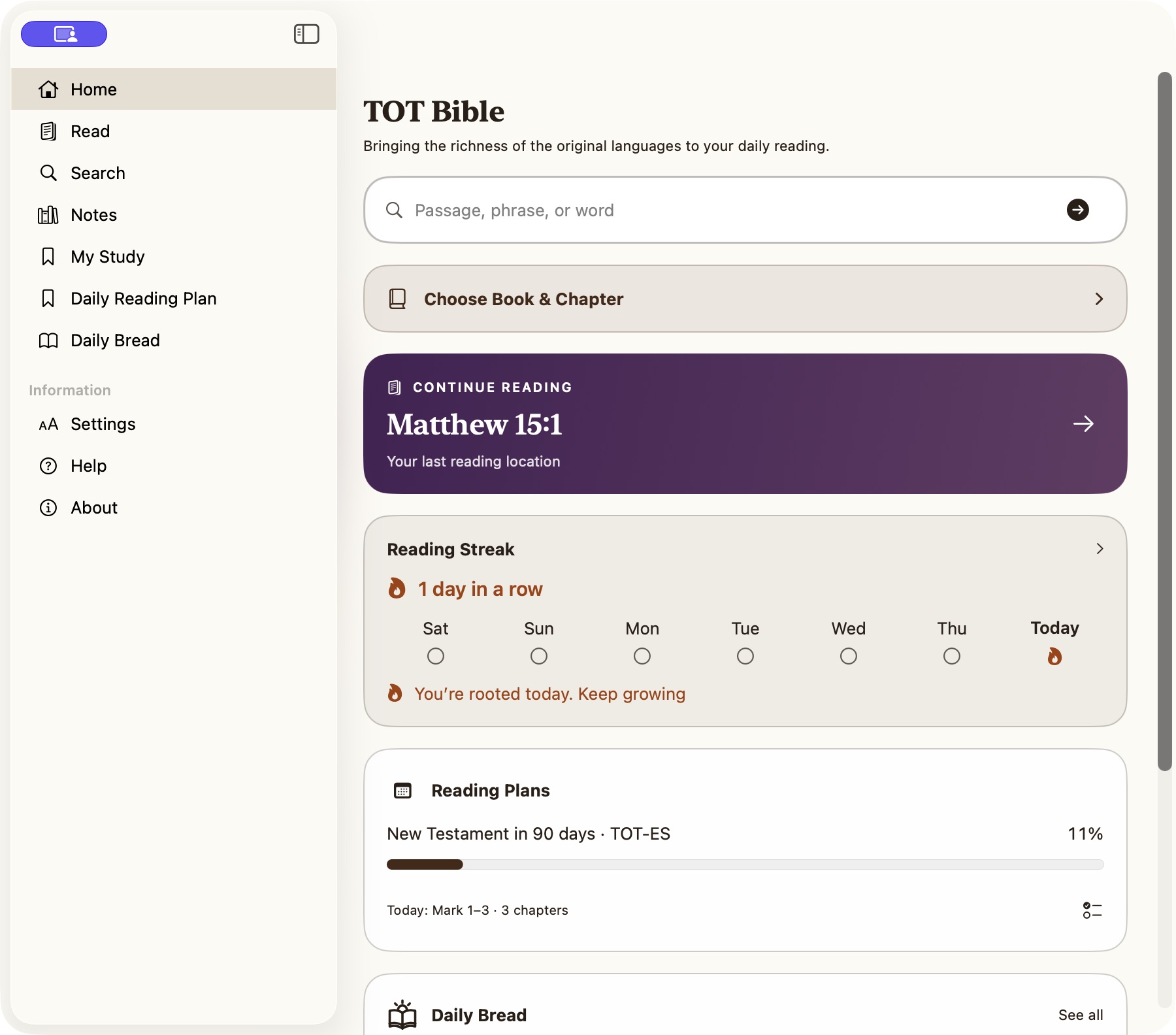Click the Daily Bread open-book icon in main panel

tap(402, 1015)
